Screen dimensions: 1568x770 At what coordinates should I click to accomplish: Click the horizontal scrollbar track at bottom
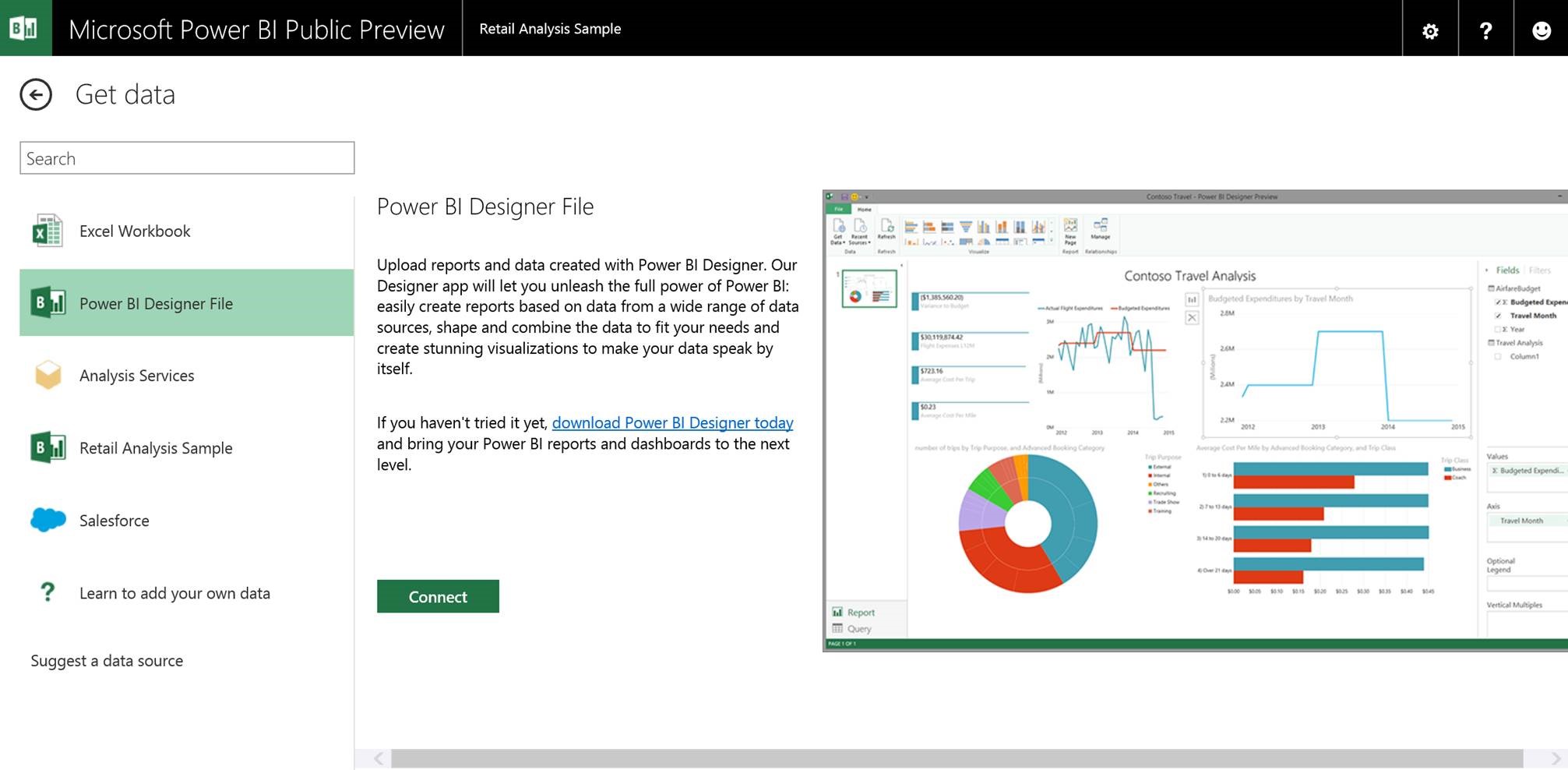(957, 758)
